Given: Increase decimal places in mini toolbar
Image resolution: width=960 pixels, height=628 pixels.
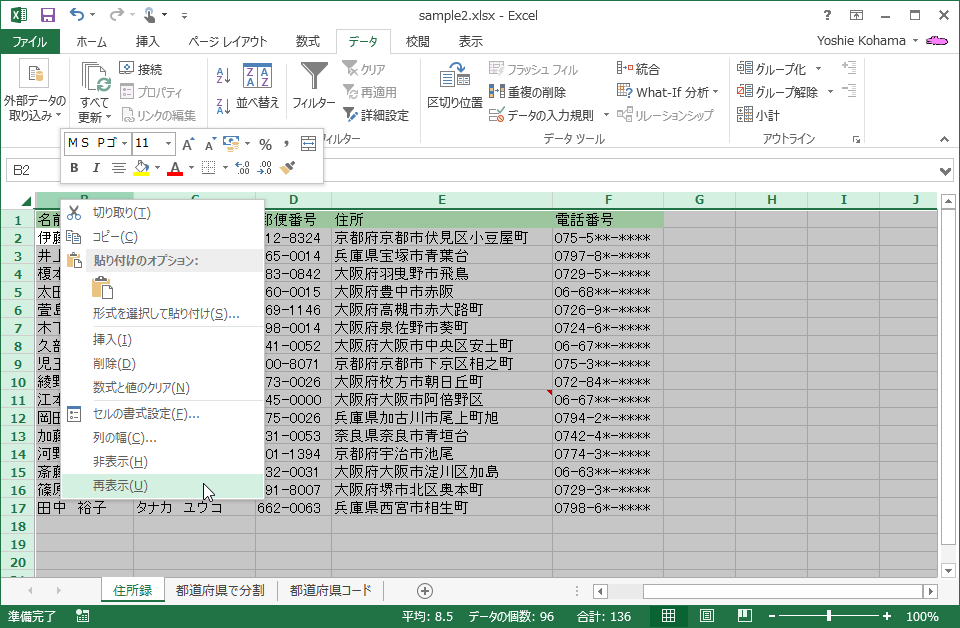Looking at the screenshot, I should click(242, 168).
